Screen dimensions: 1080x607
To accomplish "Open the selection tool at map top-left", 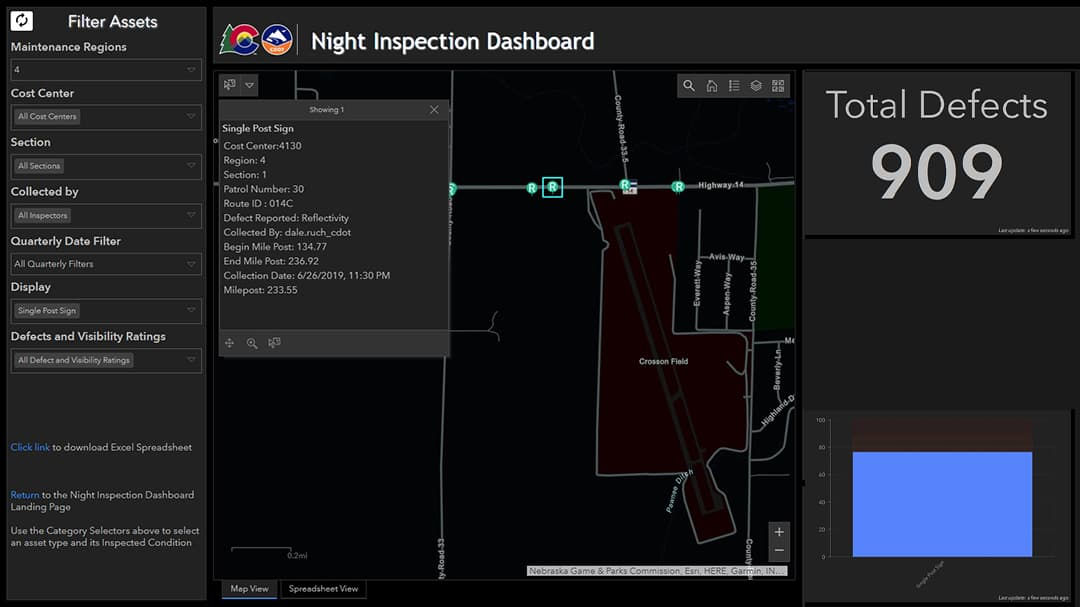I will [x=230, y=85].
